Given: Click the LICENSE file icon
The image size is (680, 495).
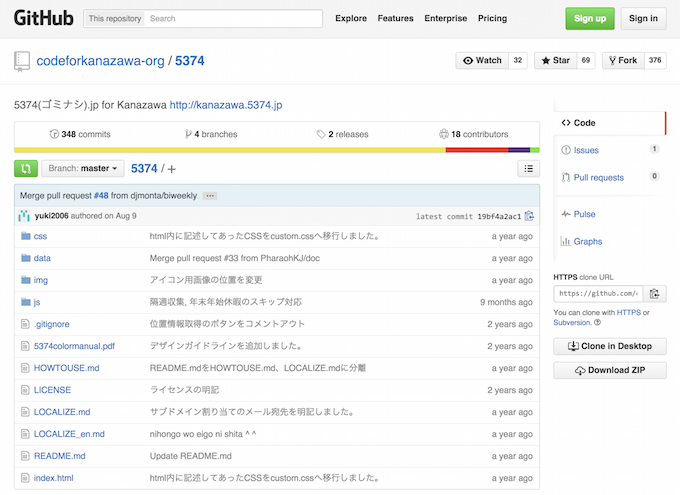Looking at the screenshot, I should [25, 390].
